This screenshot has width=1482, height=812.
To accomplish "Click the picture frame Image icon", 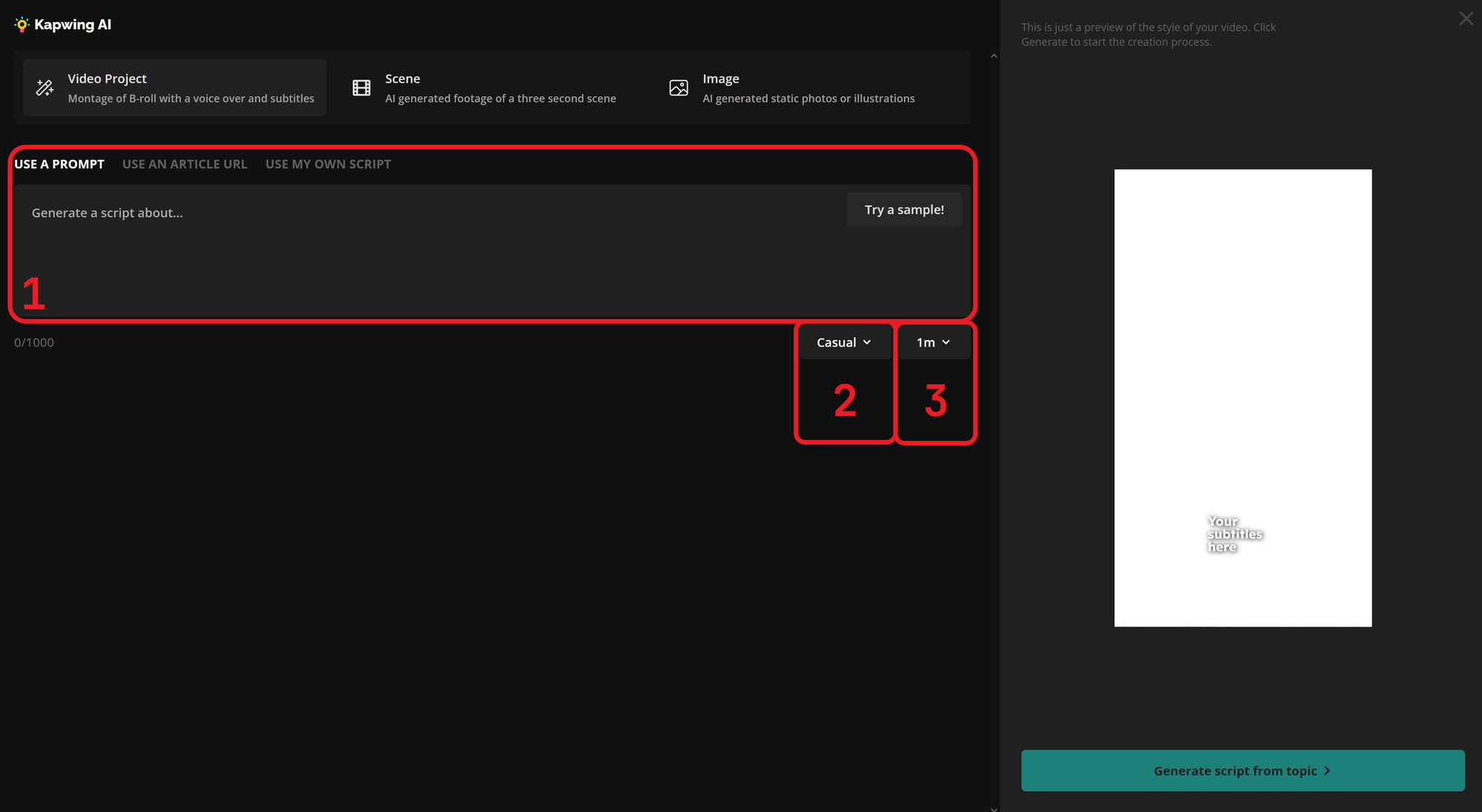I will point(679,88).
